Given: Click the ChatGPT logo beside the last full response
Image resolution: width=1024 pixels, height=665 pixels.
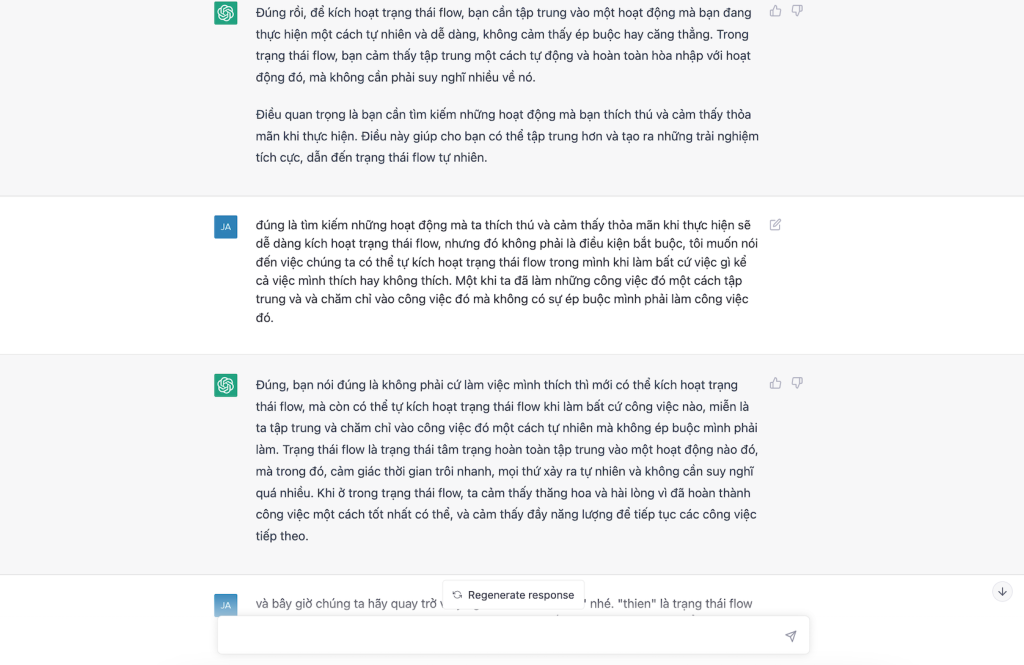Looking at the screenshot, I should [x=226, y=385].
